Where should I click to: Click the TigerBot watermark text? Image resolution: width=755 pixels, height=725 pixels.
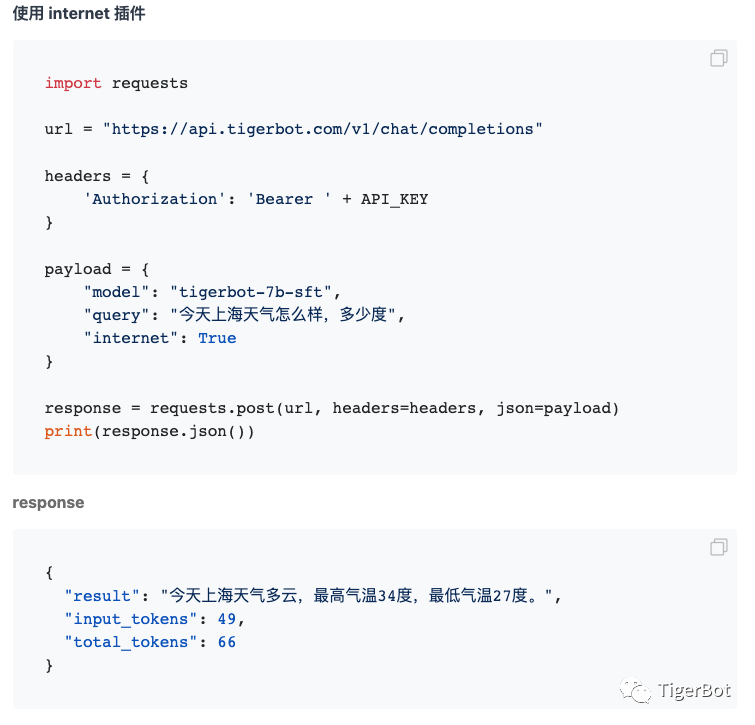tap(694, 691)
